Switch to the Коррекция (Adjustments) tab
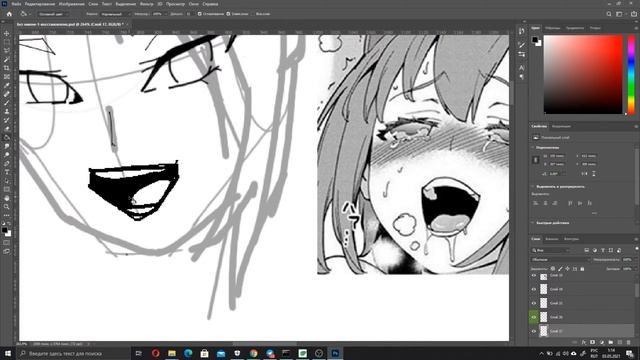Viewport: 640px width, 360px height. (561, 127)
